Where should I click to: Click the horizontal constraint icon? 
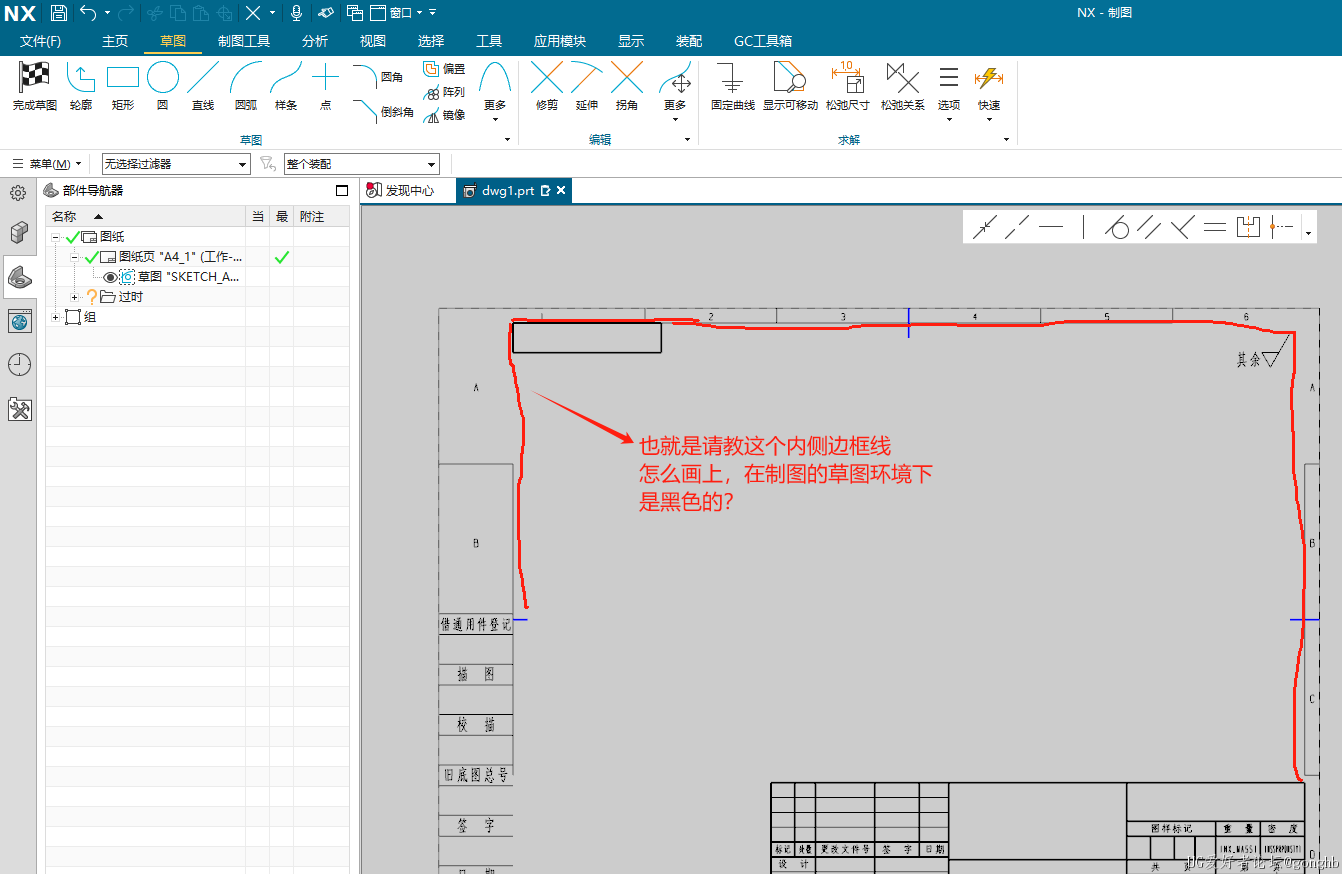click(1051, 227)
